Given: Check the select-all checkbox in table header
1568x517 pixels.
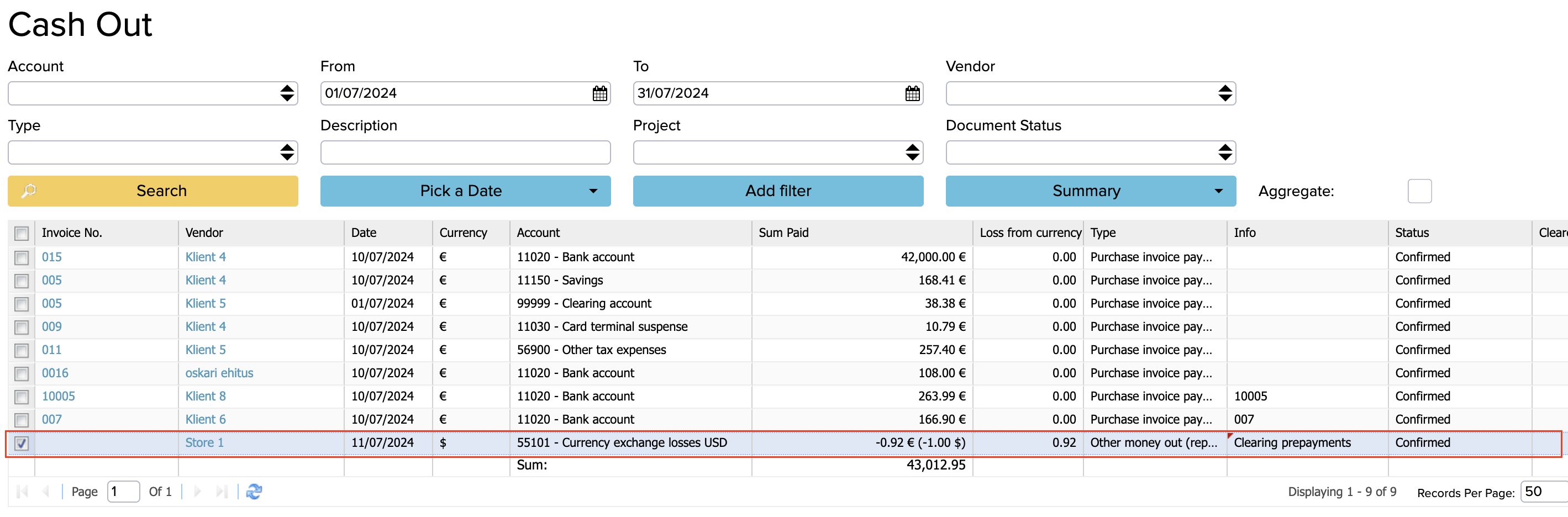Looking at the screenshot, I should [22, 233].
